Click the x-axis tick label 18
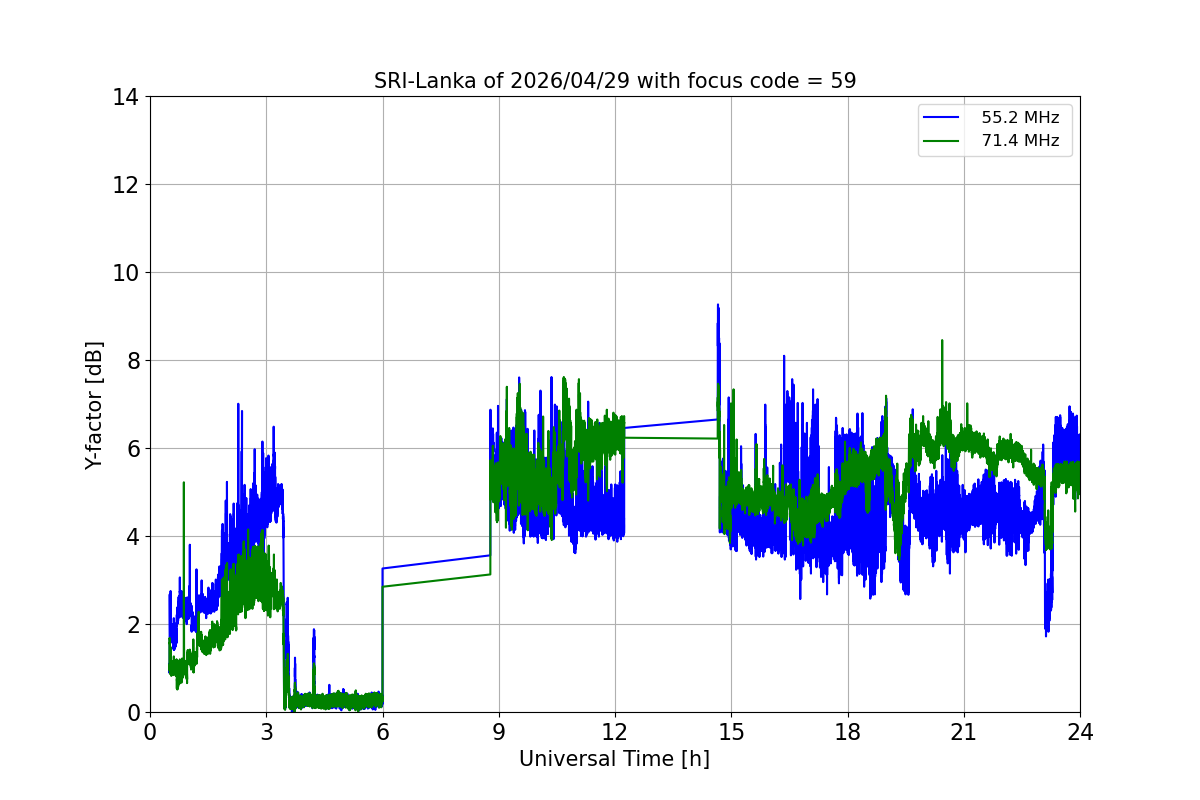Screen dimensions: 1200x800 pyautogui.click(x=848, y=731)
